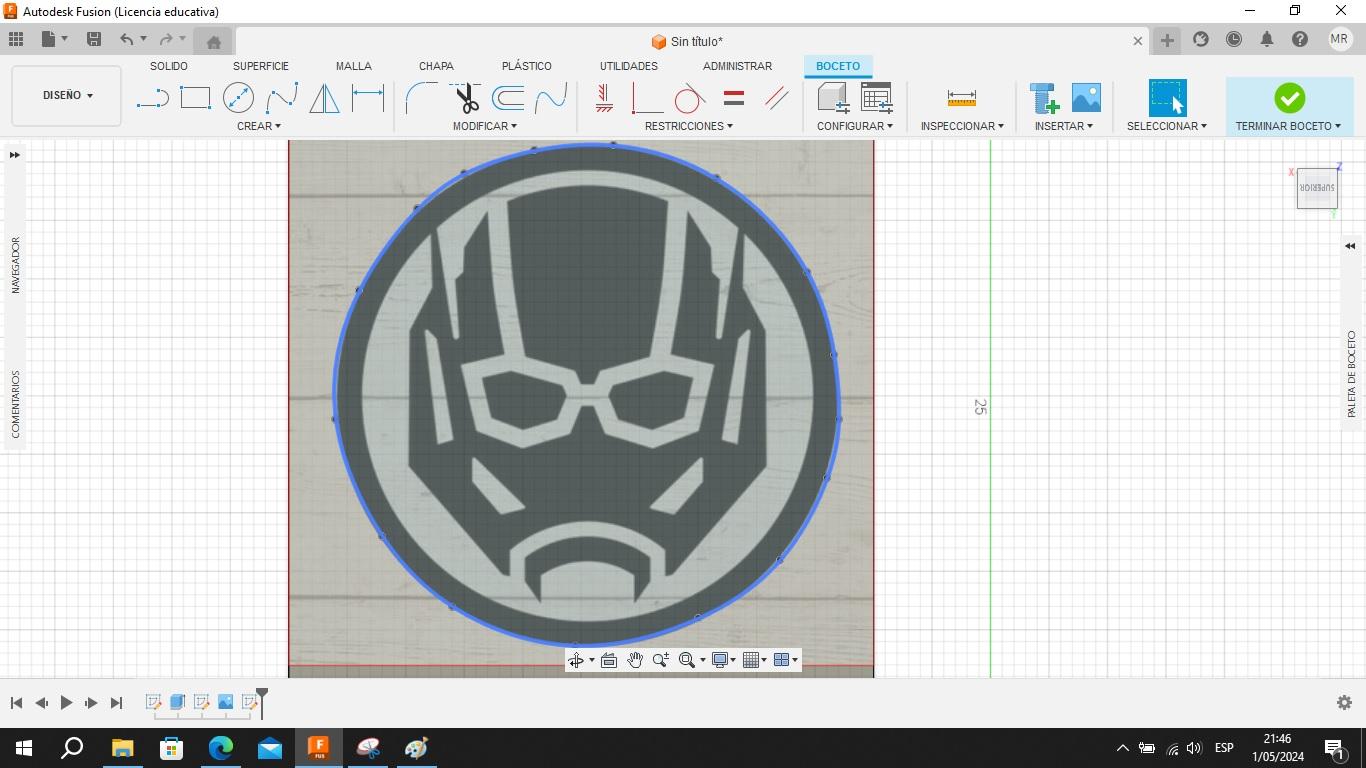Open the File menu dropdown

pyautogui.click(x=55, y=39)
